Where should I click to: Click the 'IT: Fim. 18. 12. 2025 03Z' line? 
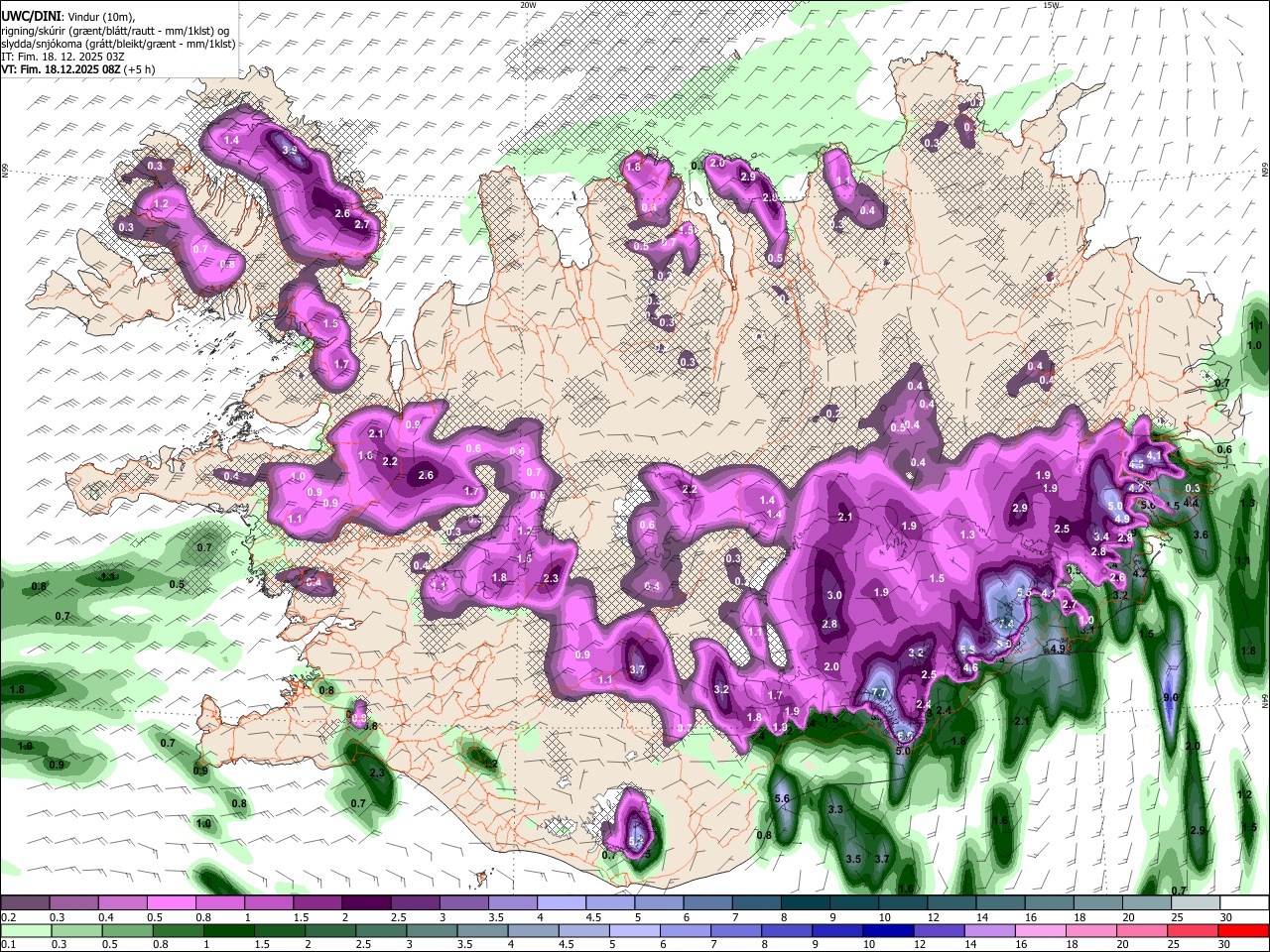(x=63, y=57)
